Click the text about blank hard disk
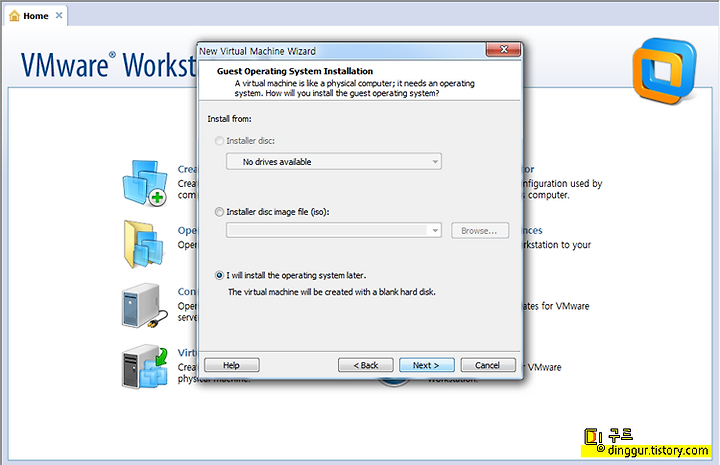720x465 pixels. [332, 292]
